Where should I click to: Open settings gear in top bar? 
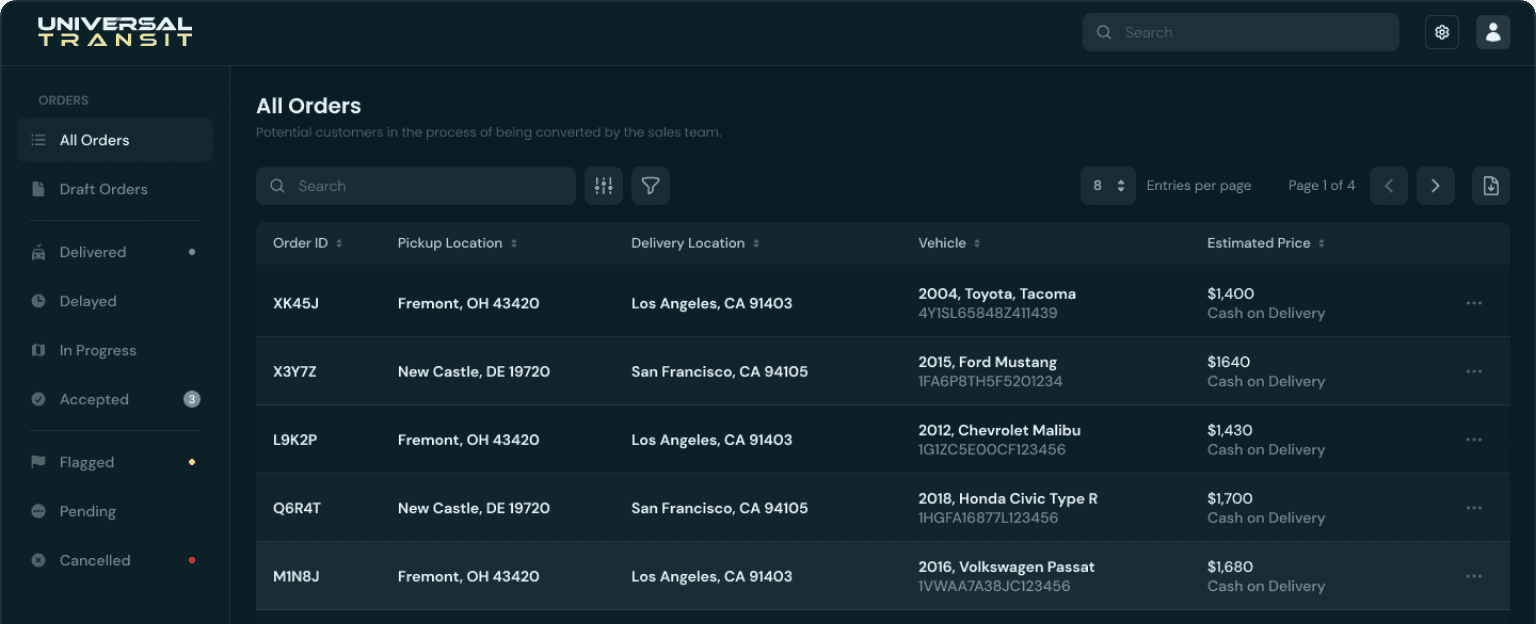[x=1441, y=32]
